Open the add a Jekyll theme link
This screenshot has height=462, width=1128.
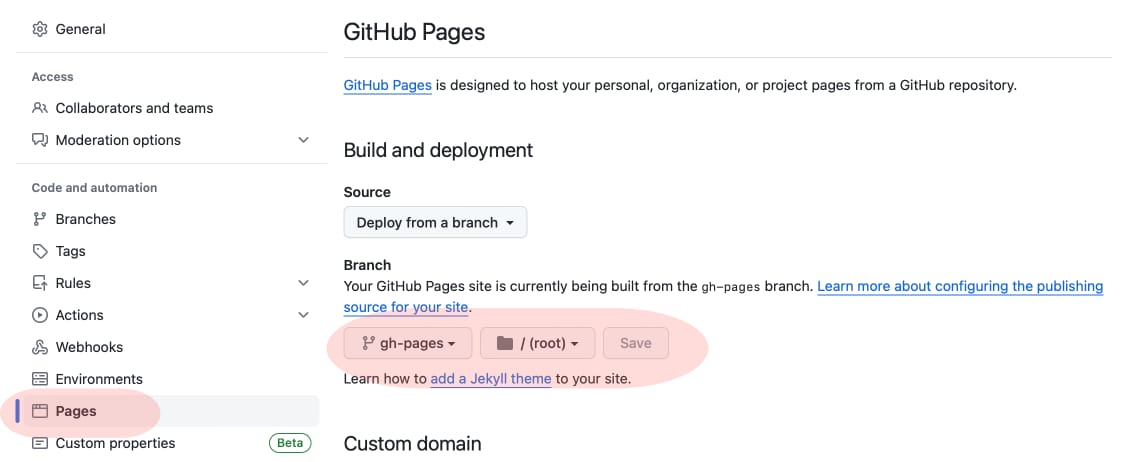491,379
